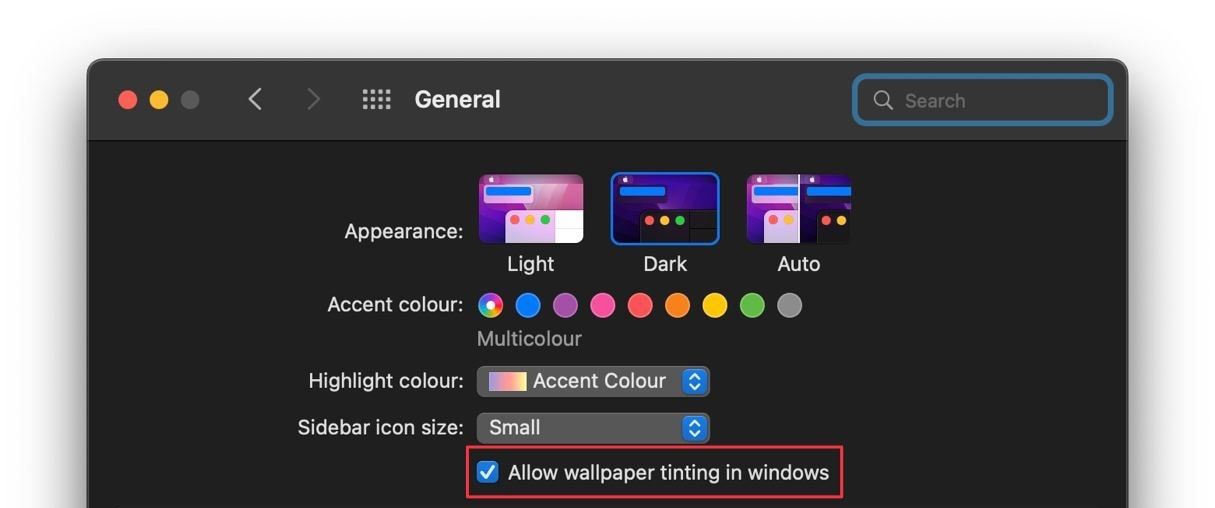
Task: Pick the blue accent colour
Action: click(528, 305)
